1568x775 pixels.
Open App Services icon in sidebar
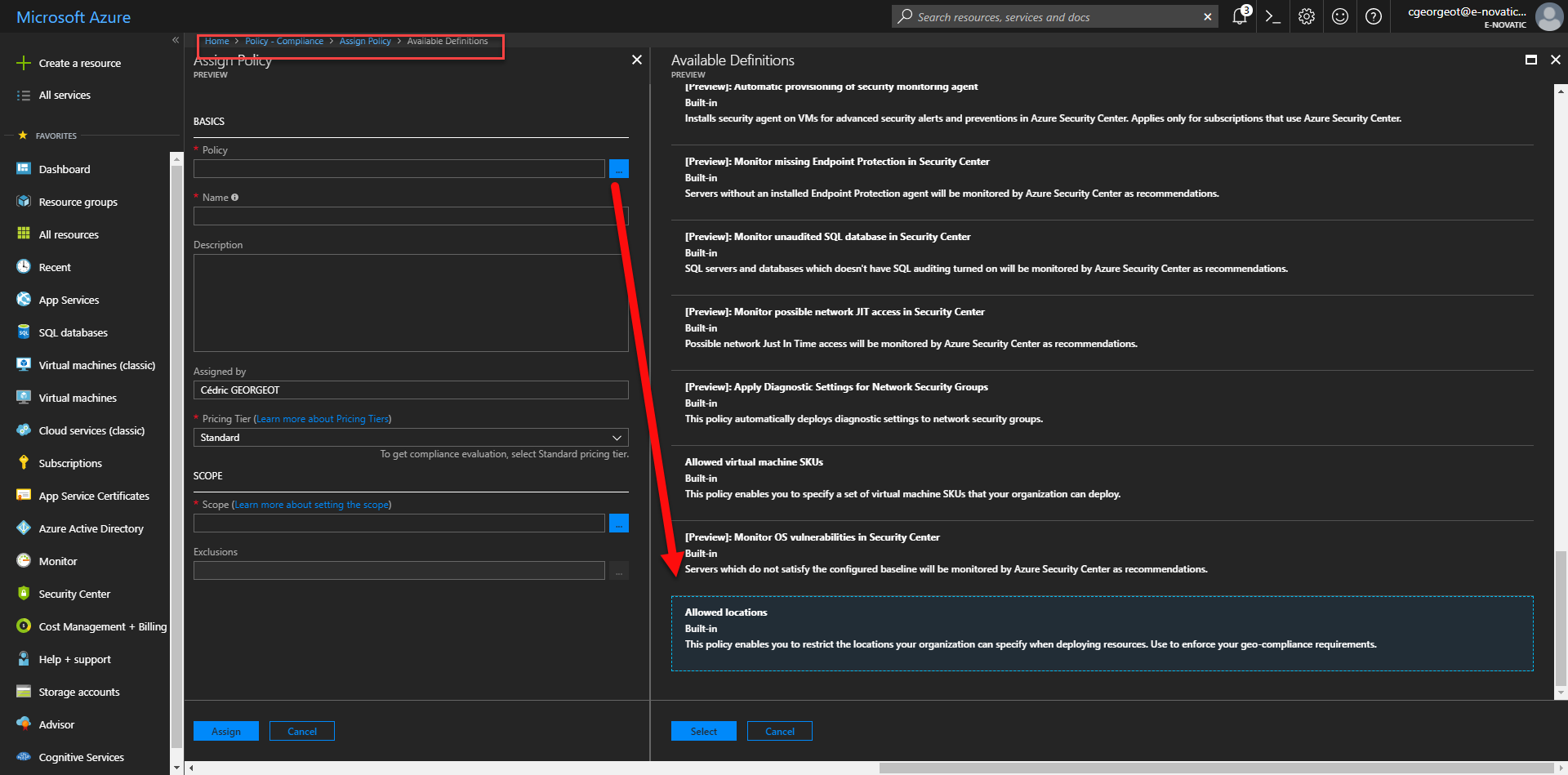[x=24, y=300]
